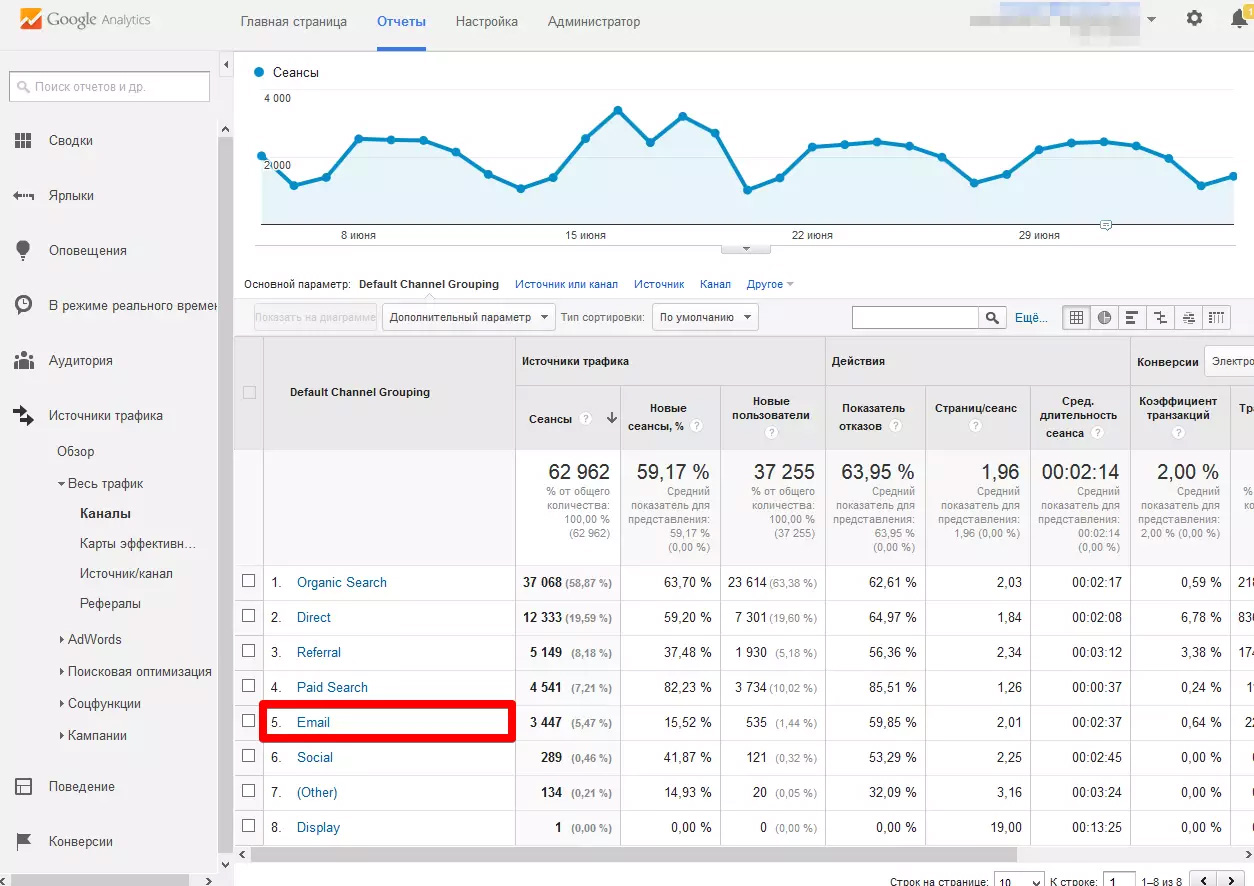Image resolution: width=1254 pixels, height=886 pixels.
Task: Click the table search magnifier button
Action: point(991,318)
